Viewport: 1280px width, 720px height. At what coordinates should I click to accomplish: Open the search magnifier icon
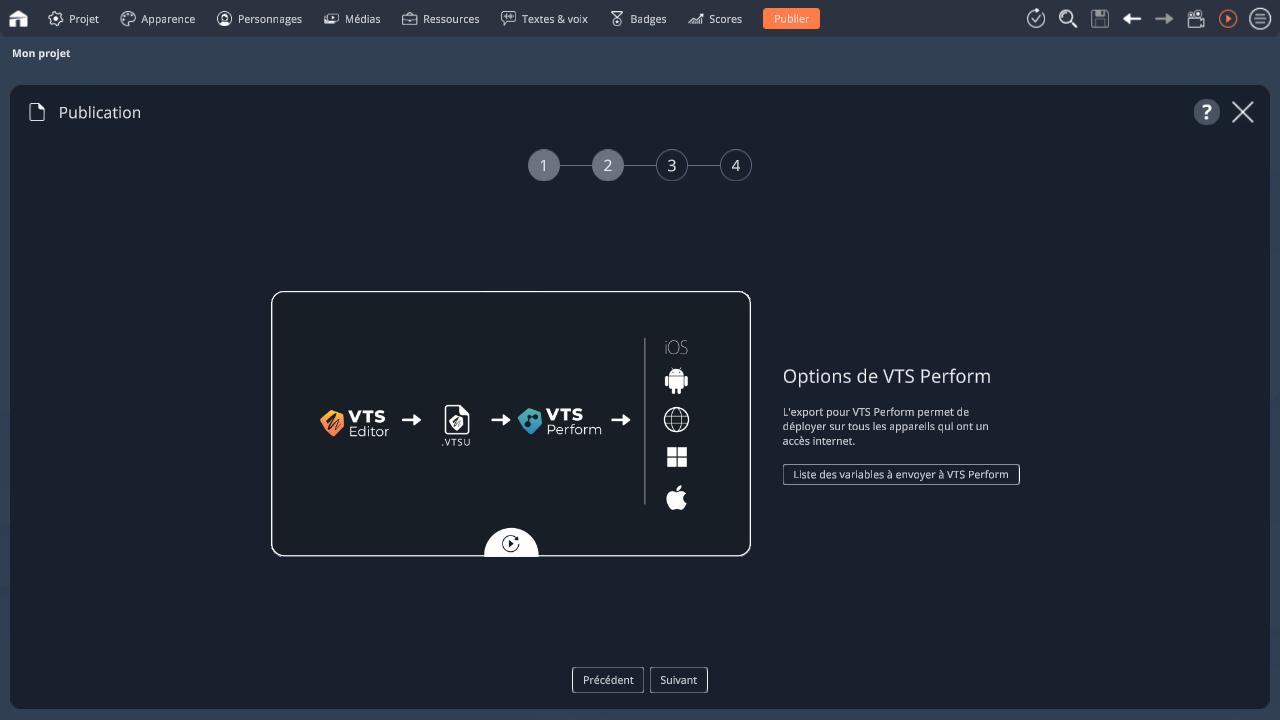click(1068, 18)
